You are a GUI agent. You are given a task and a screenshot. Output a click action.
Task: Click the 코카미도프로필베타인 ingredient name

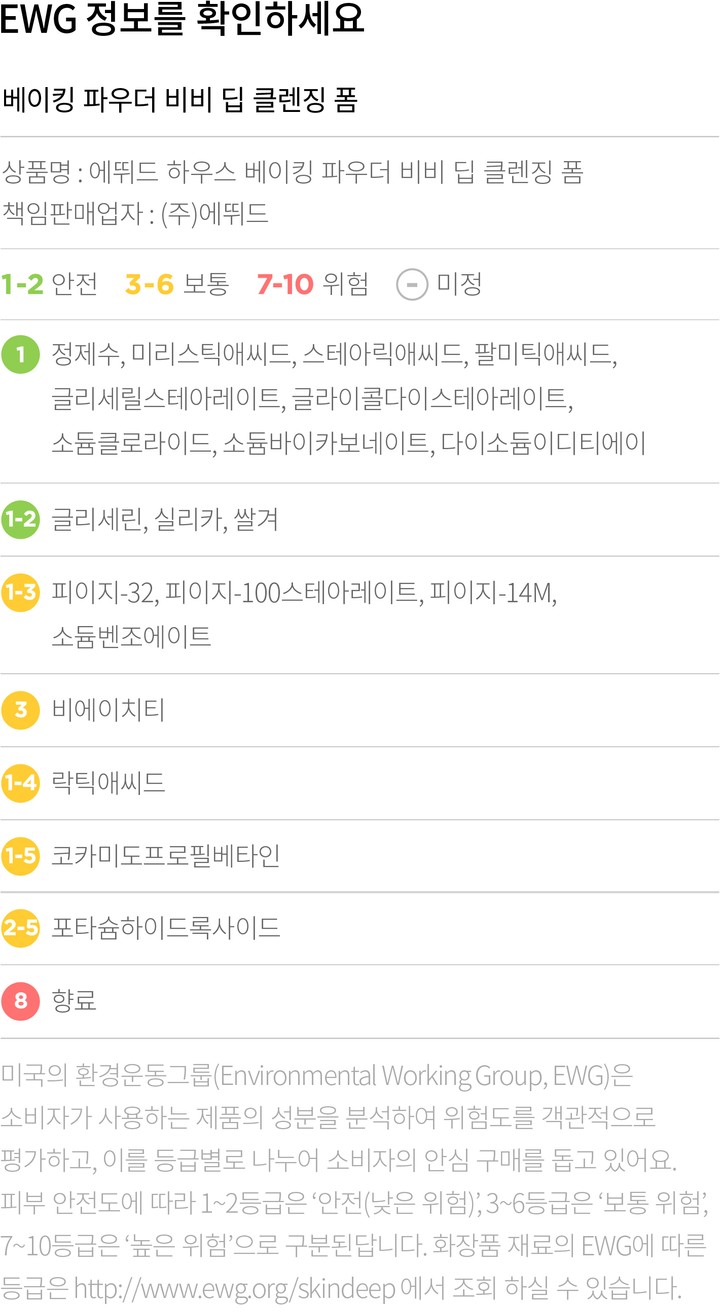[x=165, y=856]
